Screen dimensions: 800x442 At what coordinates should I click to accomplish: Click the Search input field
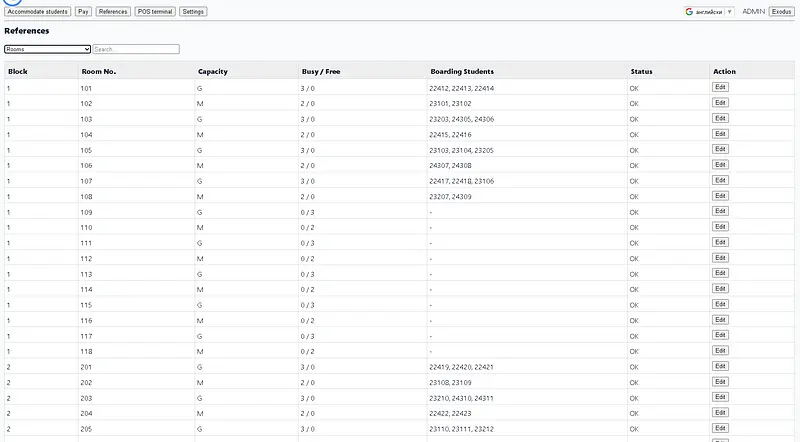(136, 49)
